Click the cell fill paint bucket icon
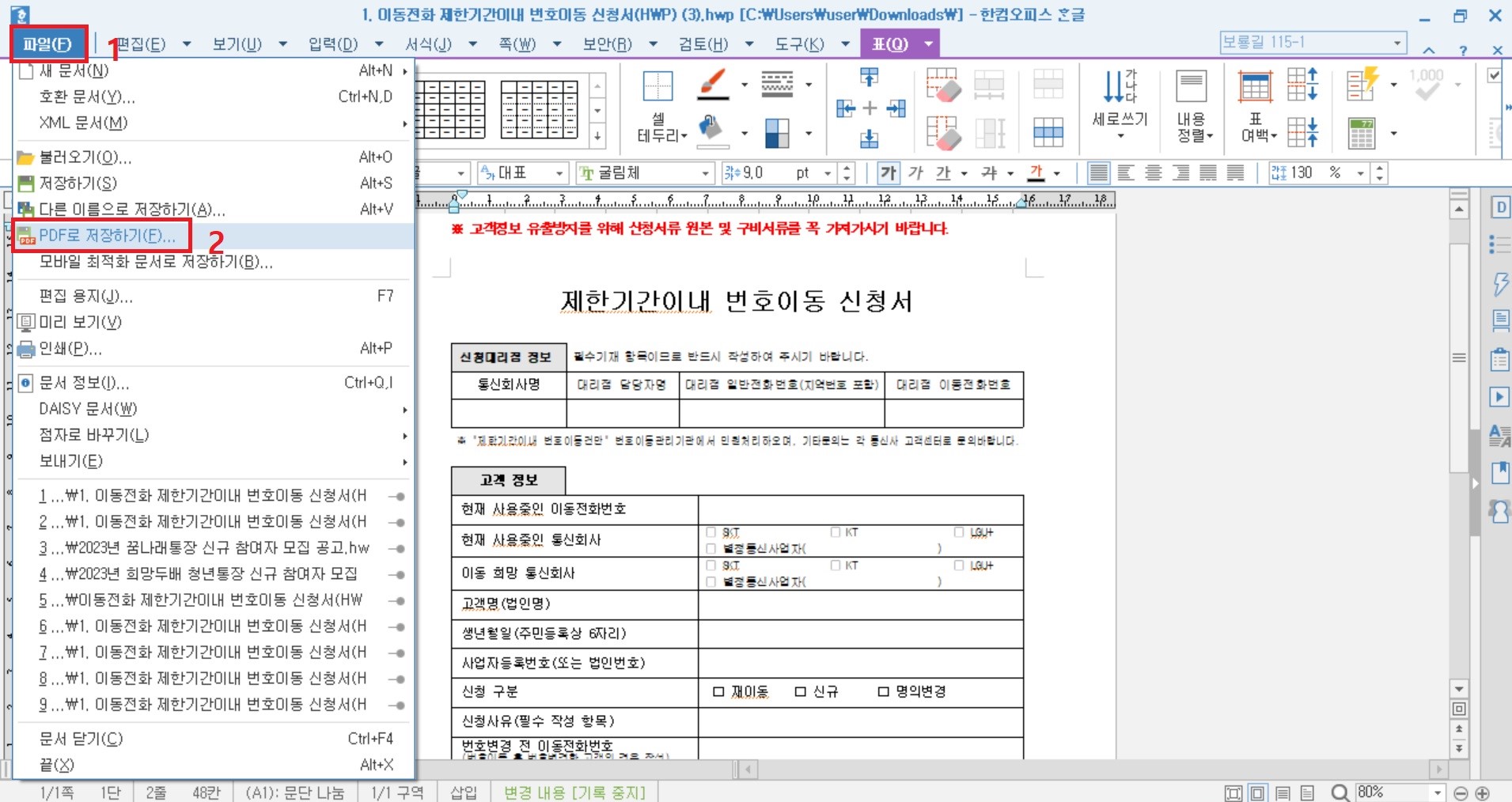The width and height of the screenshot is (1512, 802). pyautogui.click(x=713, y=131)
